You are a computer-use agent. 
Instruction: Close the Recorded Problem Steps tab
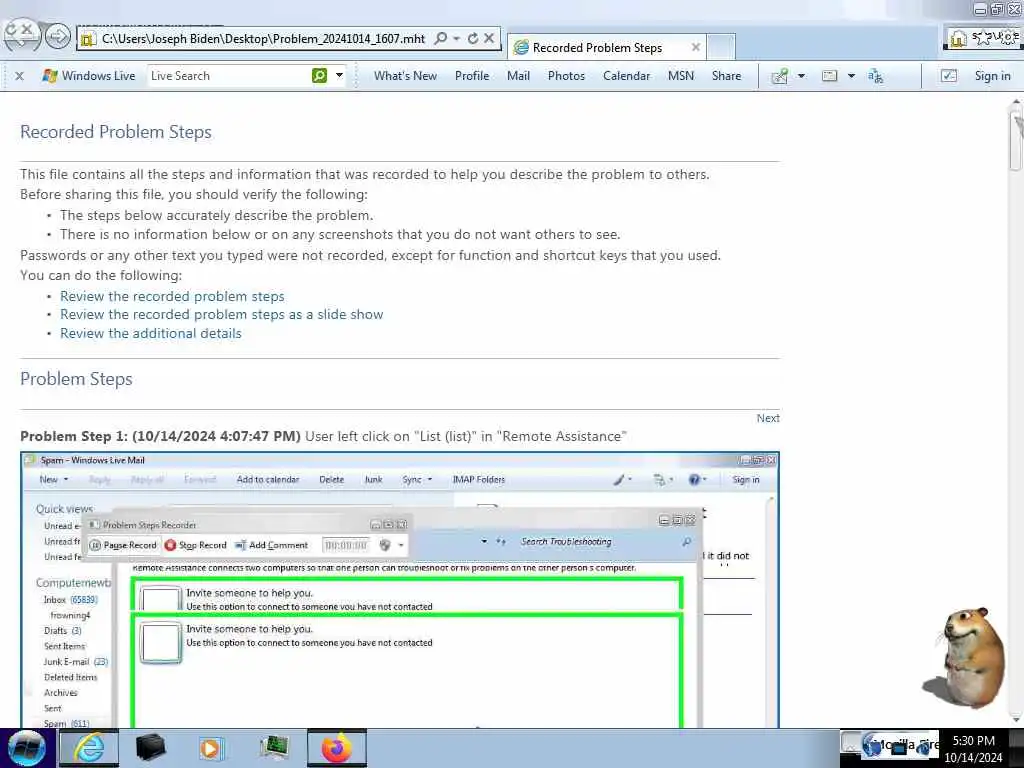[696, 47]
